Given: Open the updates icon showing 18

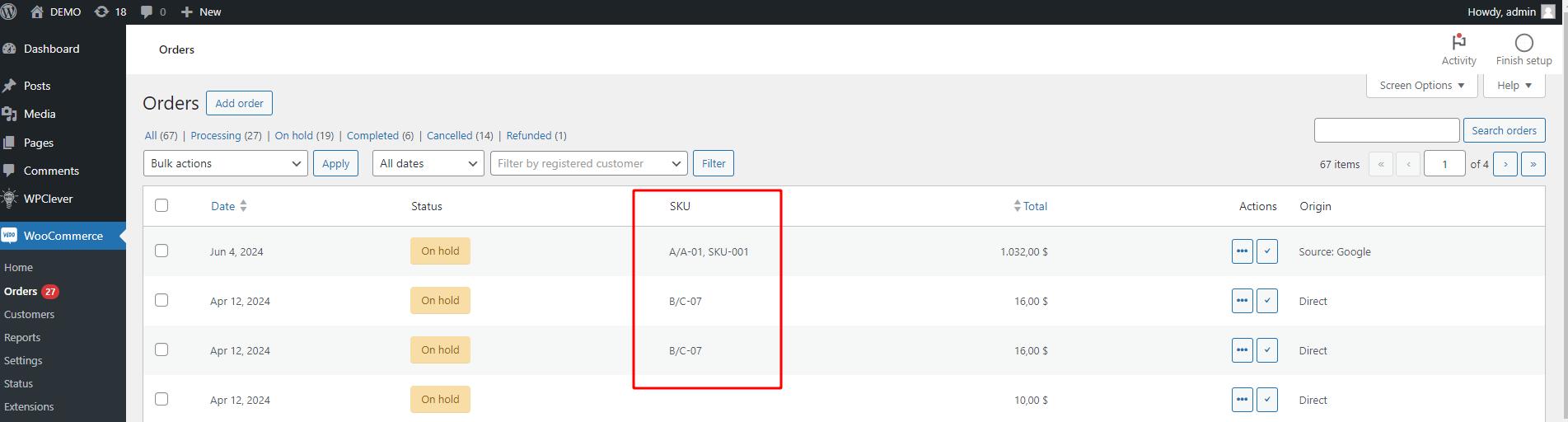Looking at the screenshot, I should tap(101, 12).
